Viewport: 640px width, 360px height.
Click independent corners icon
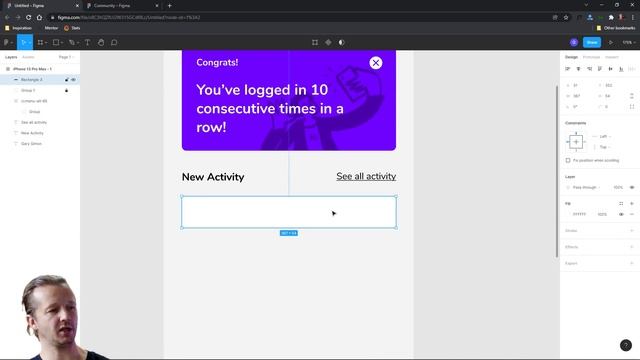[x=632, y=107]
